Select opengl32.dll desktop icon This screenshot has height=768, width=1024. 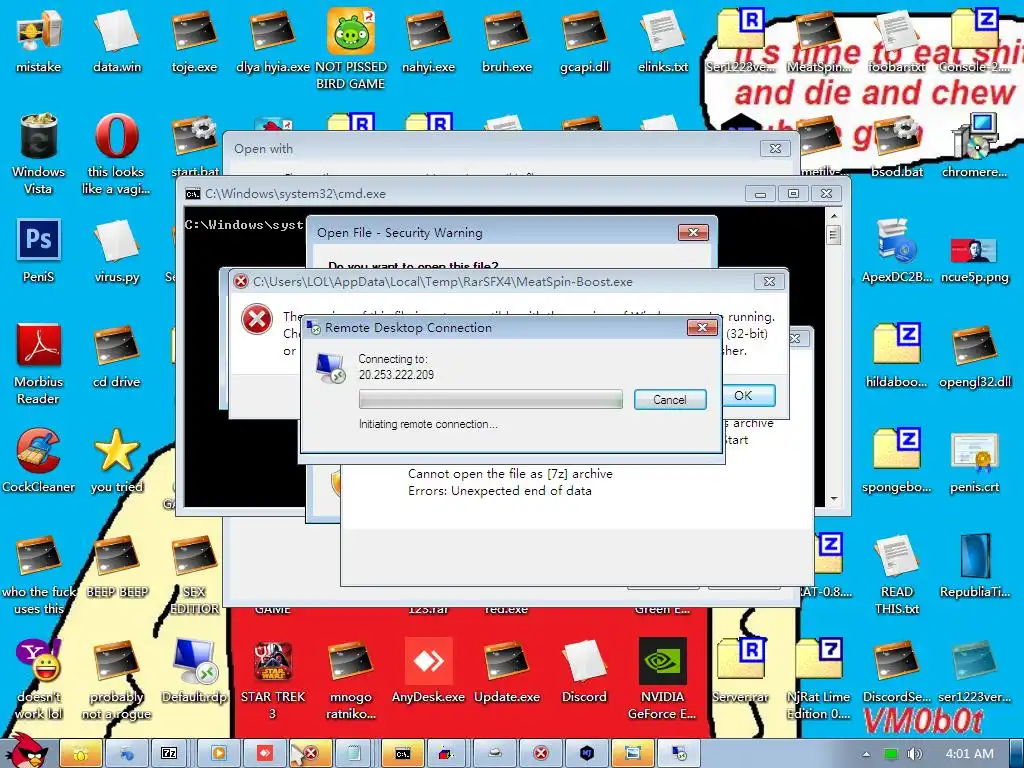coord(974,355)
